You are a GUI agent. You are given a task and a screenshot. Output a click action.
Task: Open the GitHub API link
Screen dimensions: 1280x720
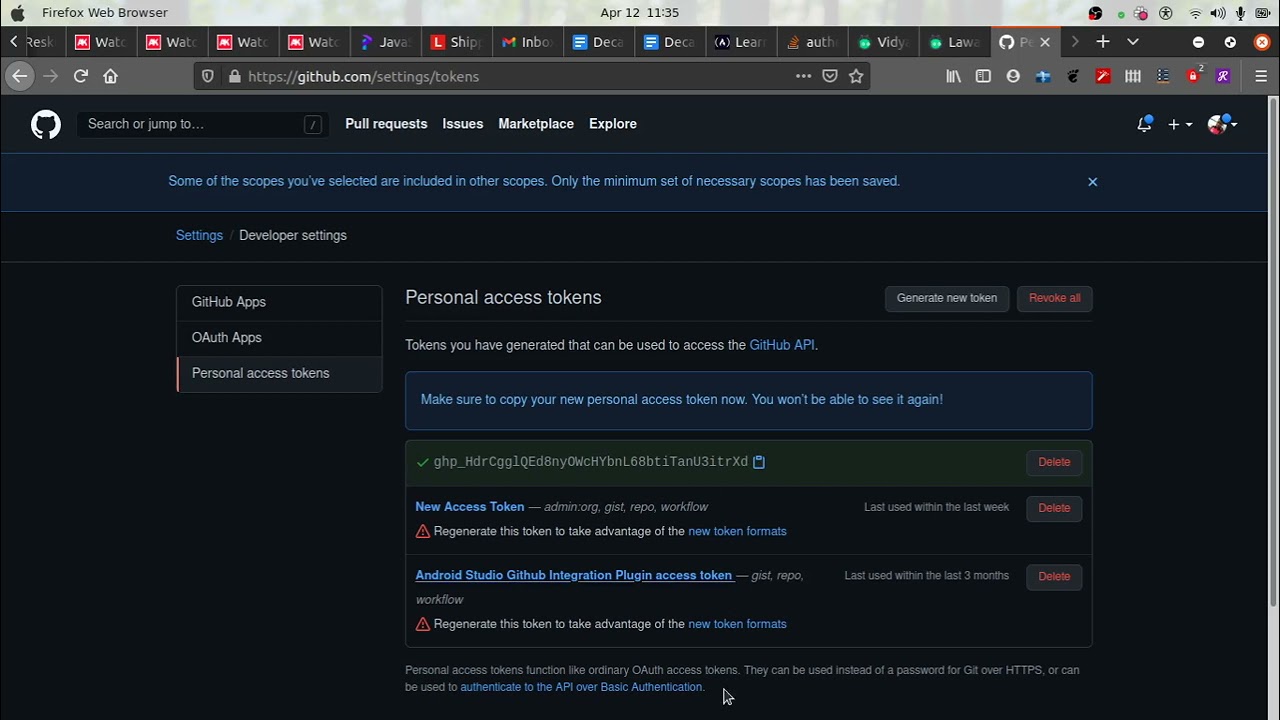[782, 345]
